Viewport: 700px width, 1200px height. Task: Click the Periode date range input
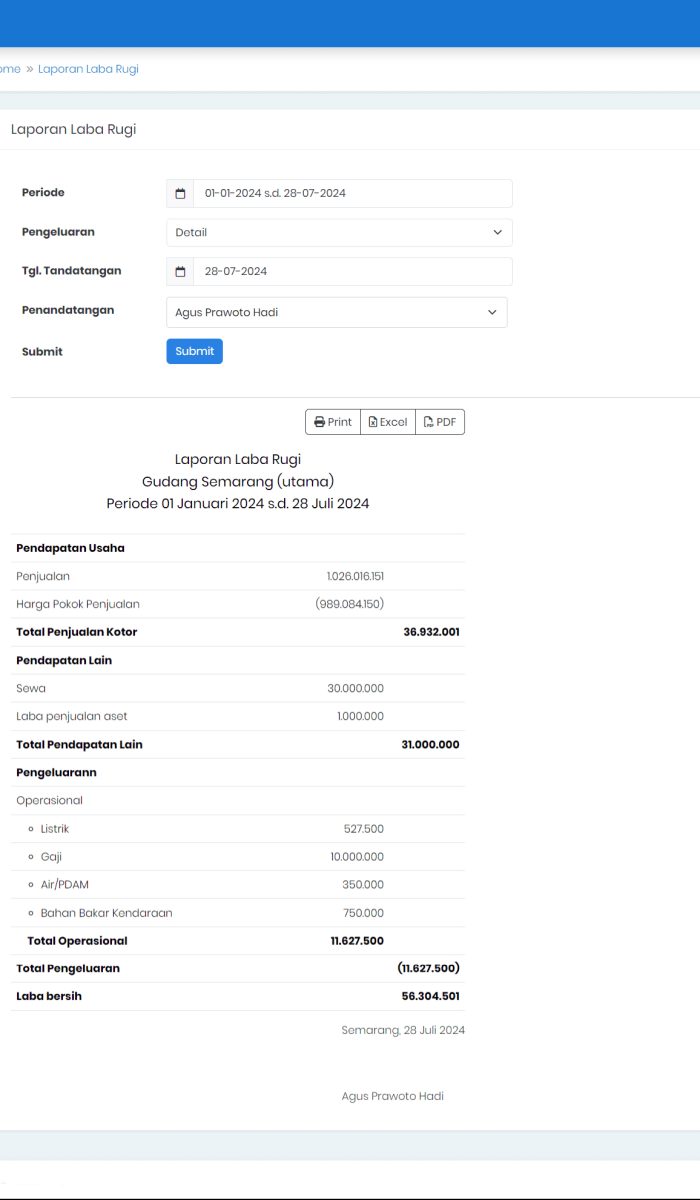point(352,193)
